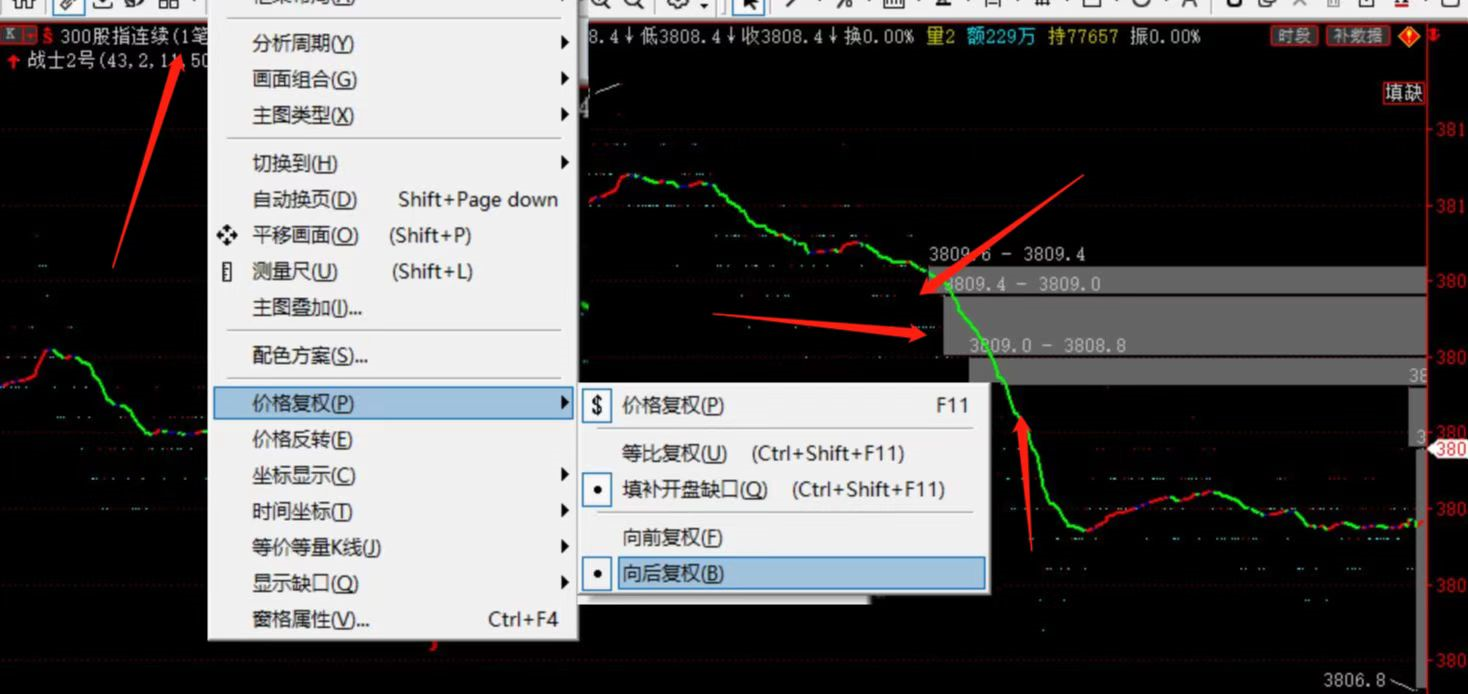Click the 价格反转(E) menu entry
1468x694 pixels.
(x=392, y=439)
